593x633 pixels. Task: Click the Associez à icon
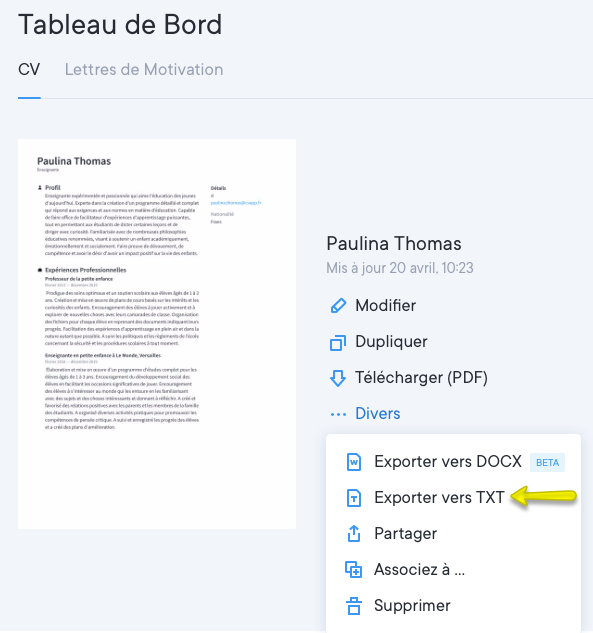tap(353, 570)
